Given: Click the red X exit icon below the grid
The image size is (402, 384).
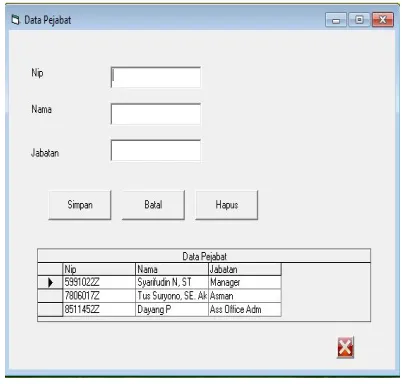Looking at the screenshot, I should (x=345, y=348).
